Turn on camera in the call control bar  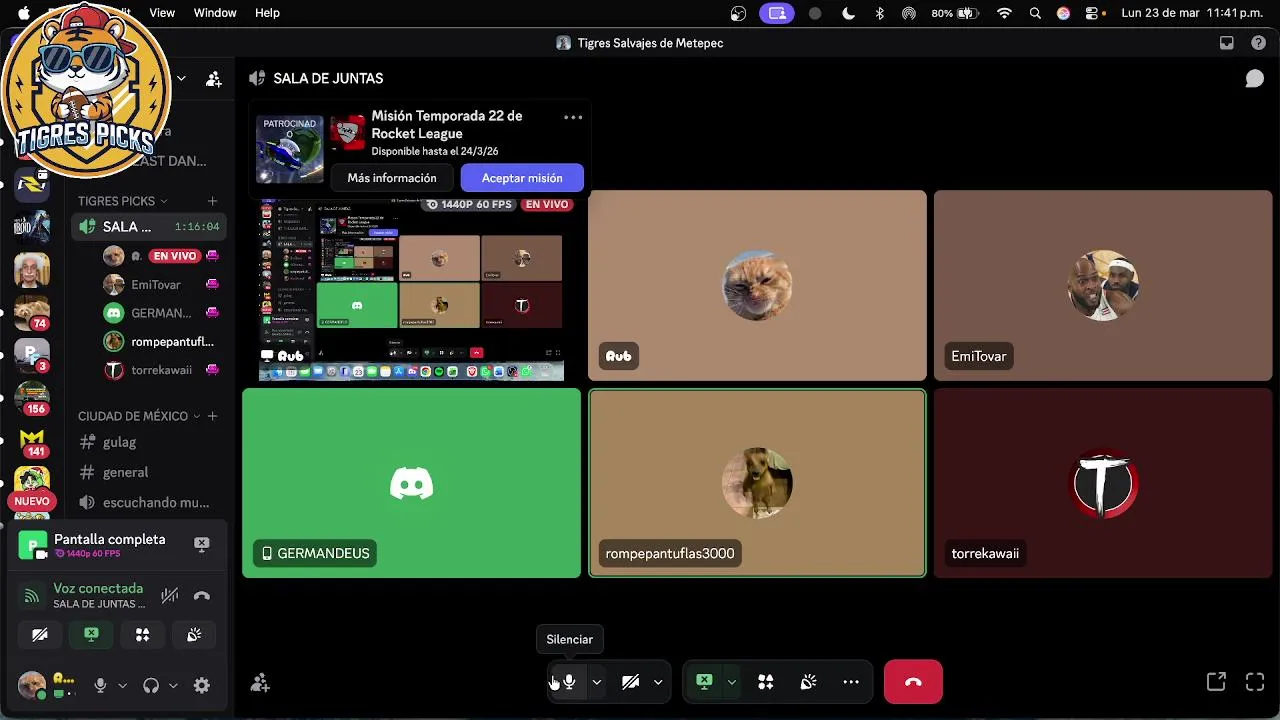630,682
